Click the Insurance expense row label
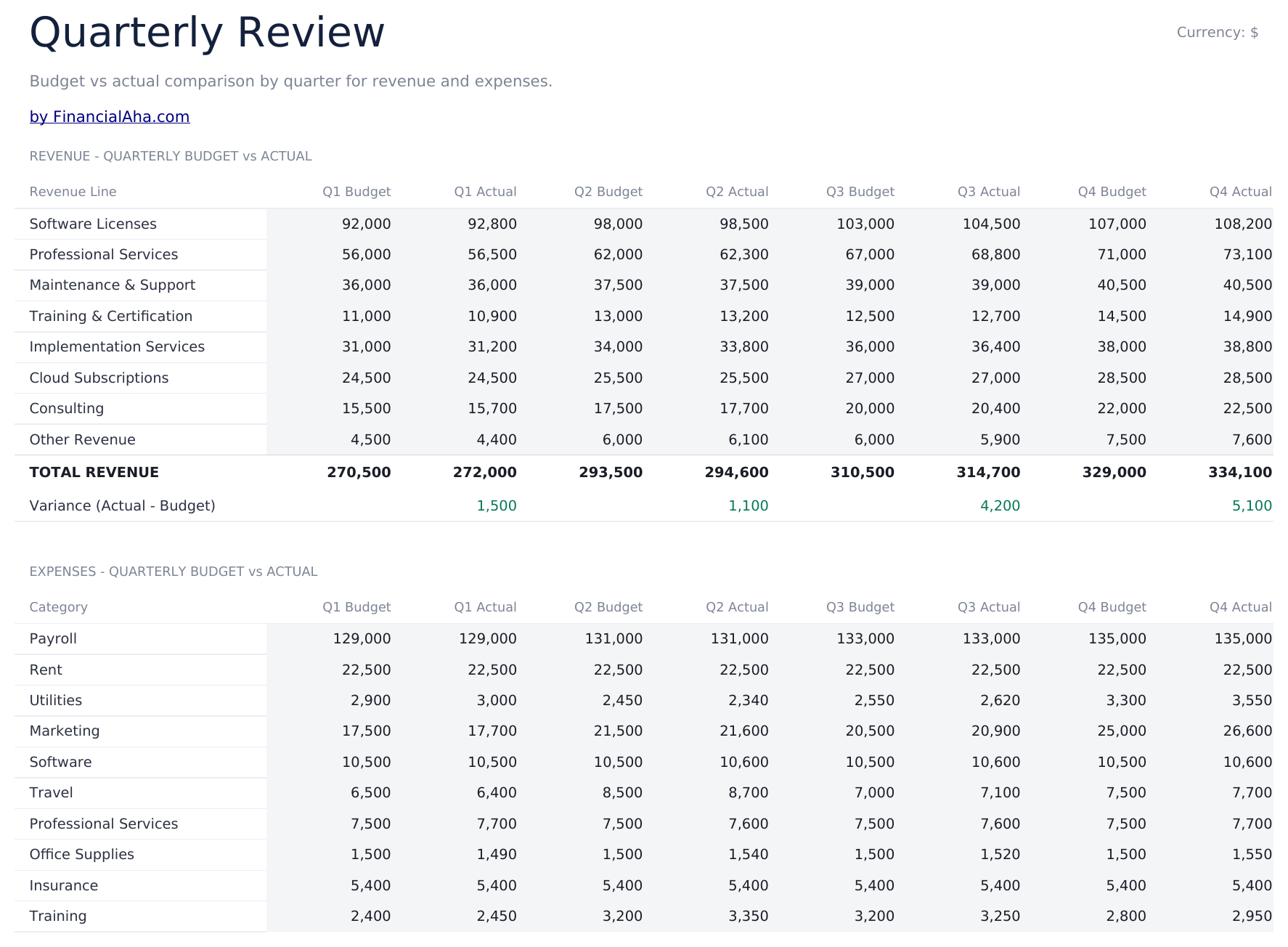1288x947 pixels. click(x=64, y=885)
